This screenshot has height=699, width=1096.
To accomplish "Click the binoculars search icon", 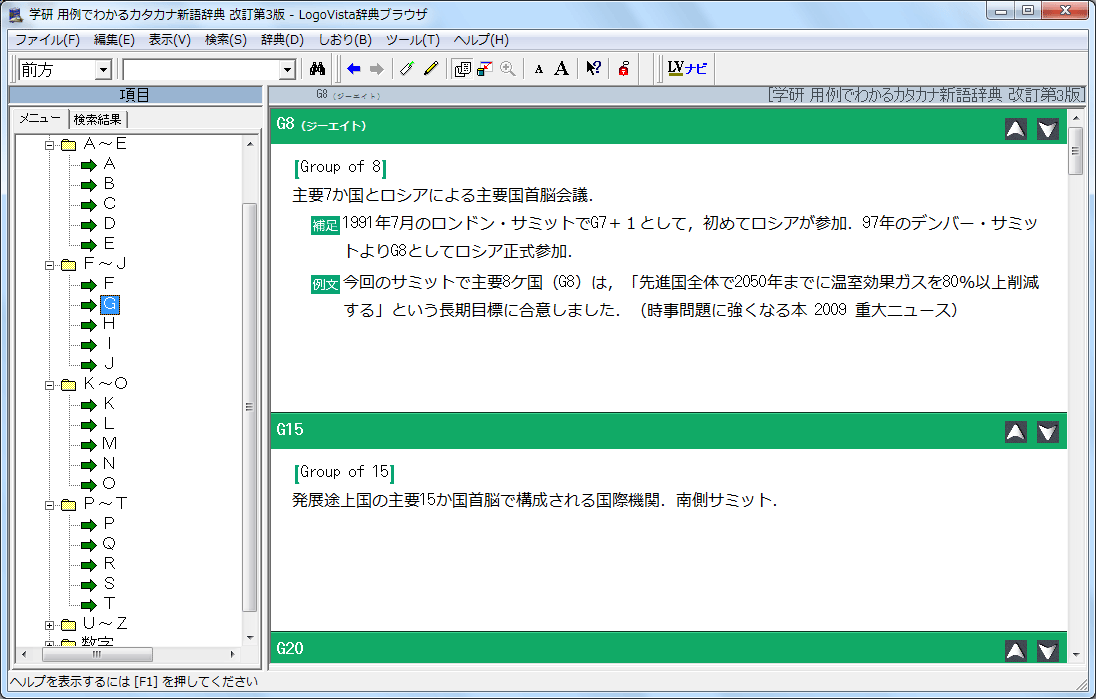I will (318, 69).
